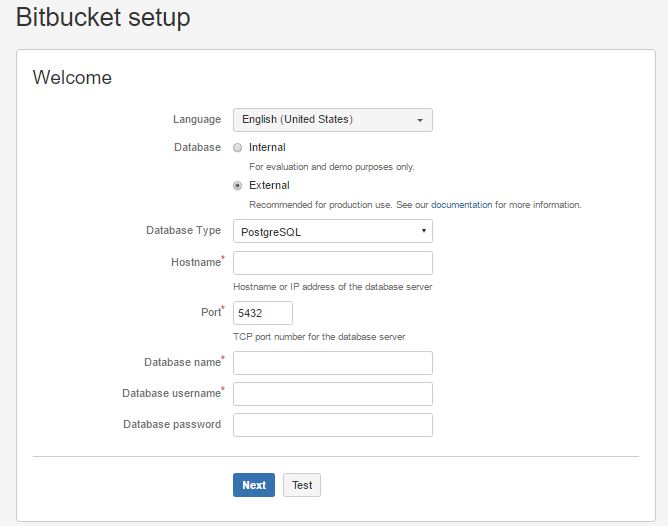Viewport: 668px width, 526px height.
Task: Click the Database password label text
Action: 172,424
